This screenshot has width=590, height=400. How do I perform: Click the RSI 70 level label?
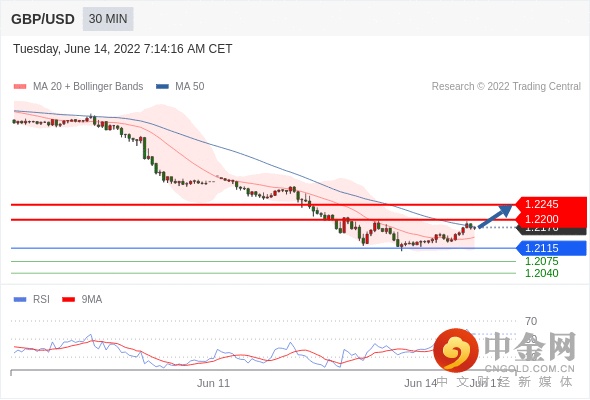[531, 321]
